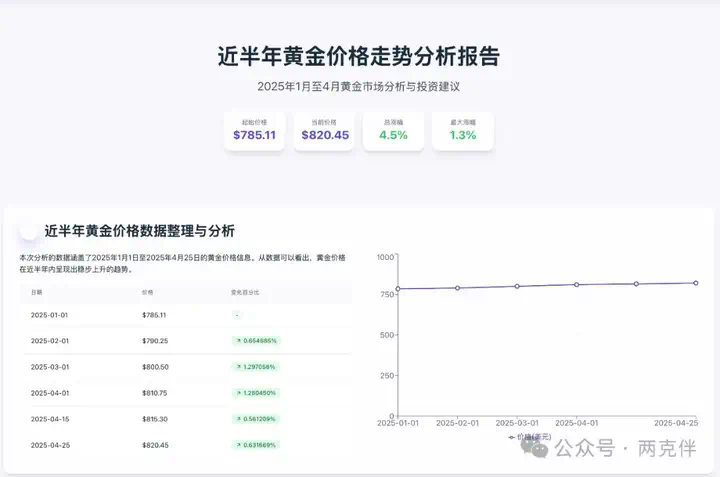Open the 起始价格 $785.11 summary card
The image size is (720, 477).
254,130
